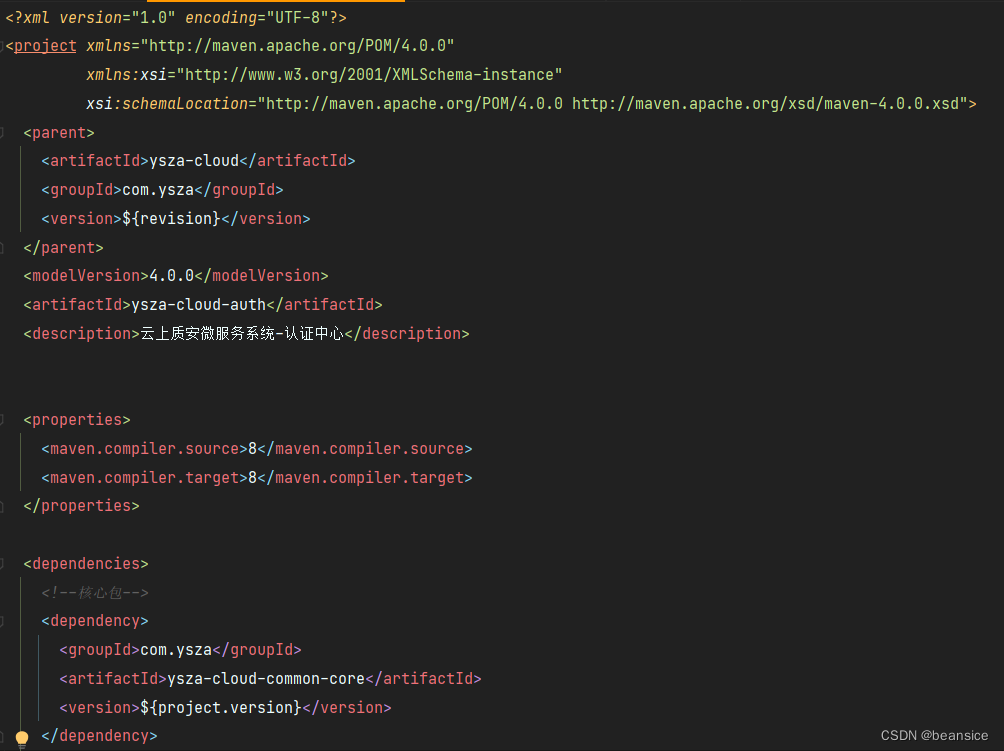The width and height of the screenshot is (1004, 751).
Task: Click the ${revision} version placeholder
Action: coord(168,218)
